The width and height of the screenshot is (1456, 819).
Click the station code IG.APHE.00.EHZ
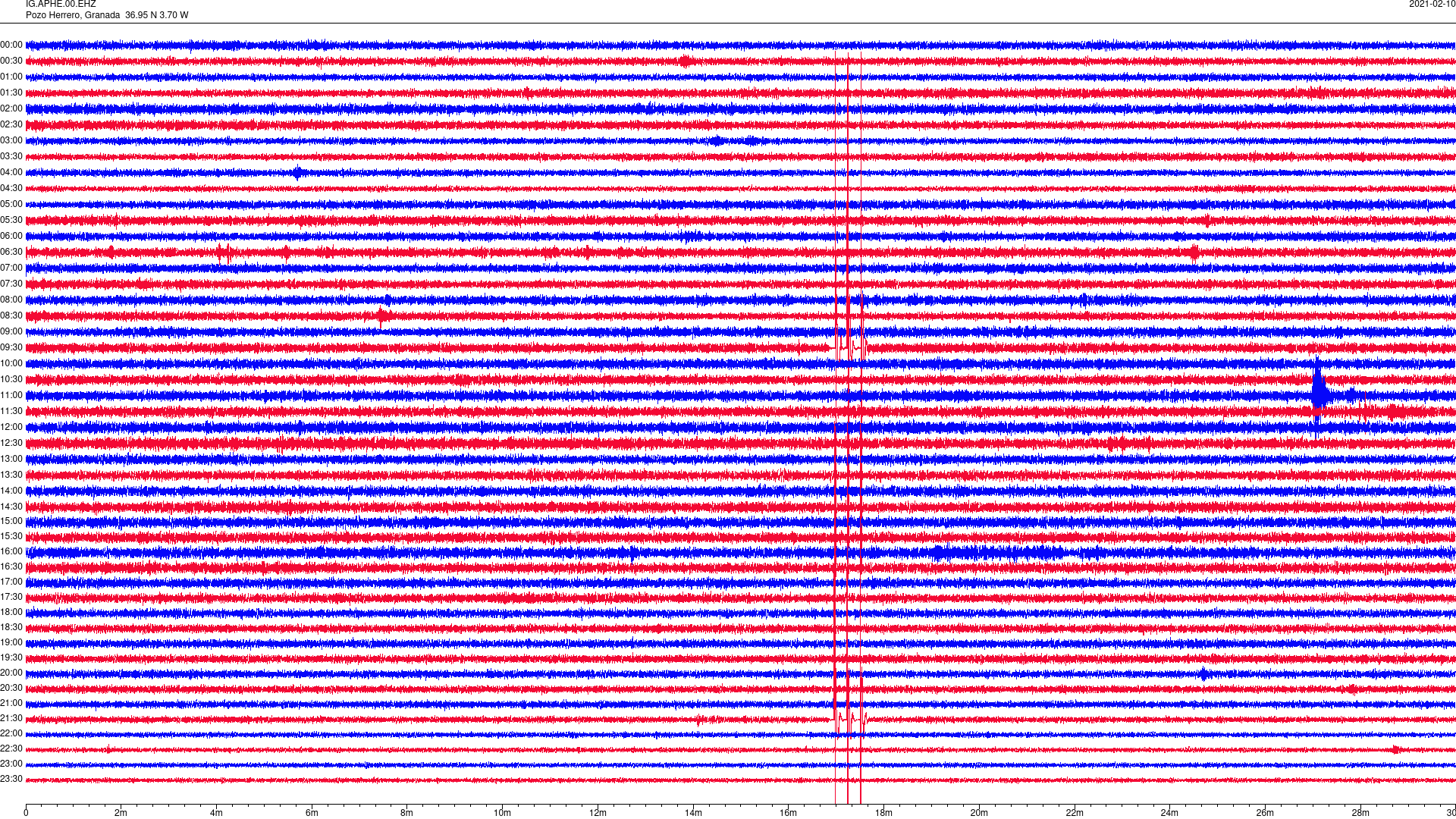pos(61,4)
